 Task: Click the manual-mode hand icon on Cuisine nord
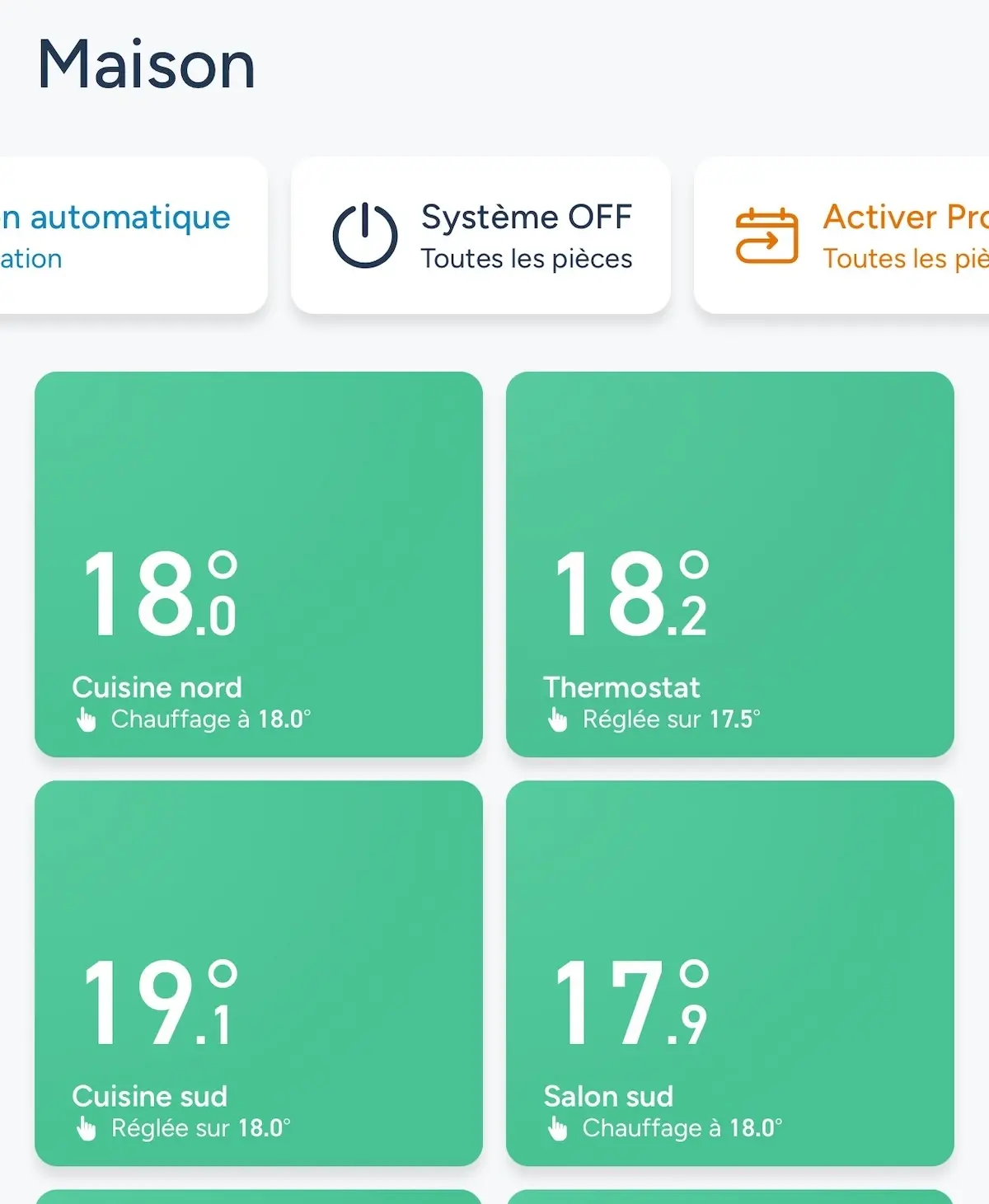click(x=87, y=719)
